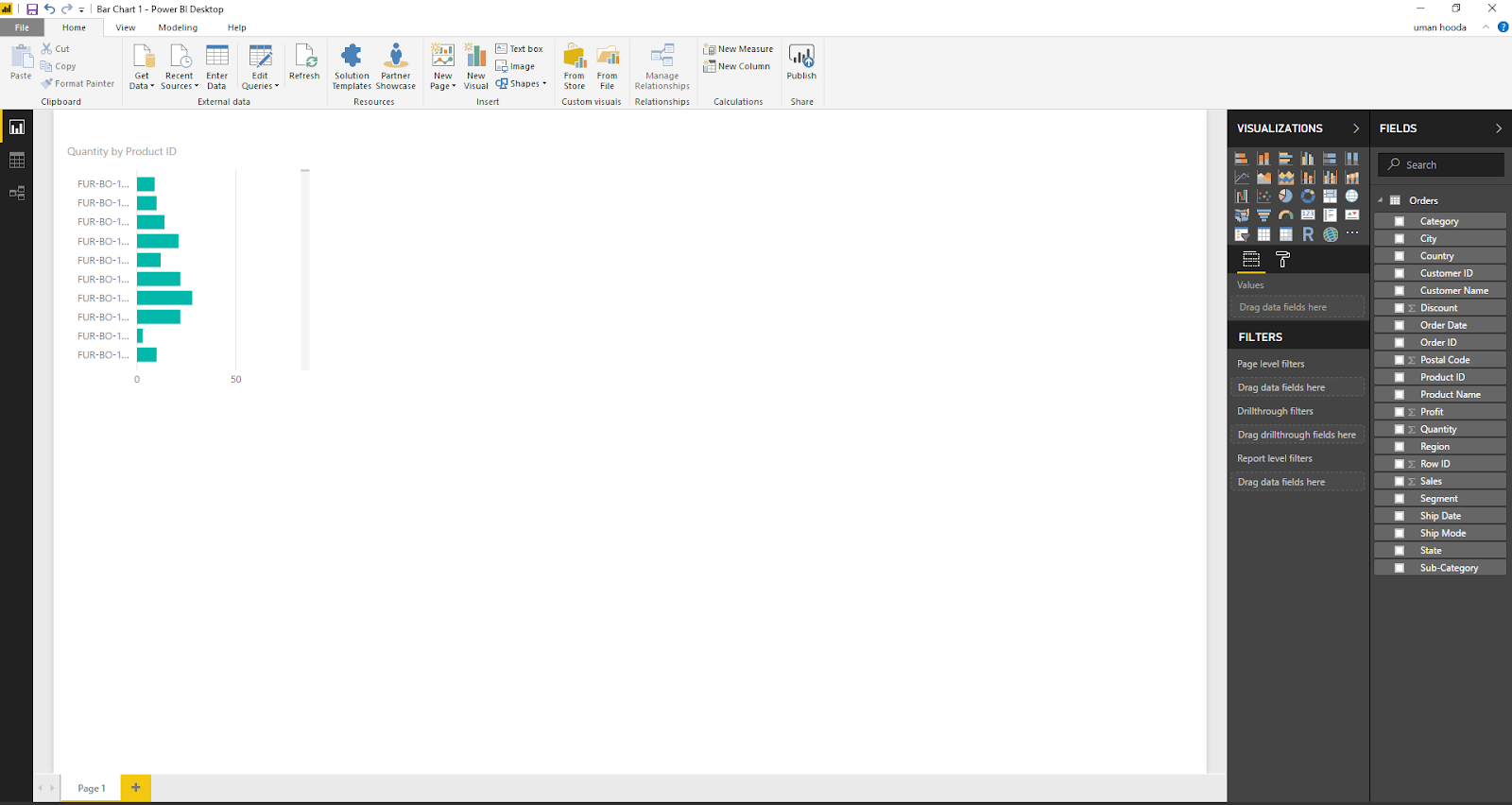1512x805 pixels.
Task: Click New Column
Action: click(x=736, y=66)
